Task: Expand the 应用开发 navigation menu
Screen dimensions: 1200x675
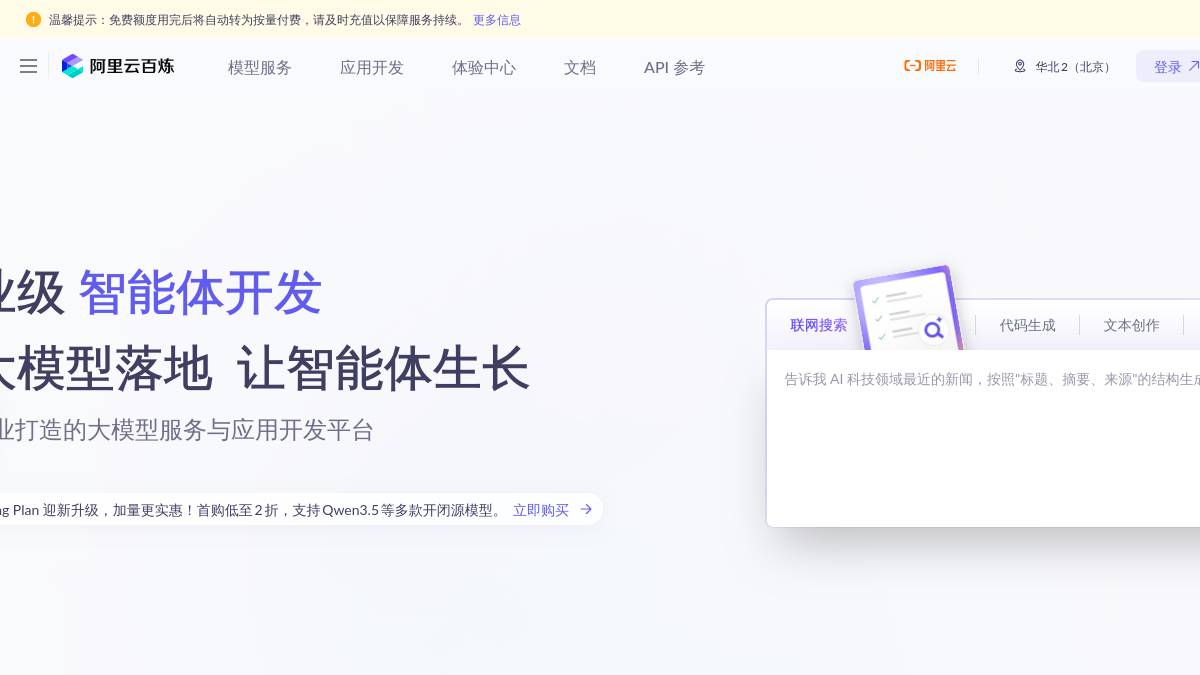Action: coord(371,67)
